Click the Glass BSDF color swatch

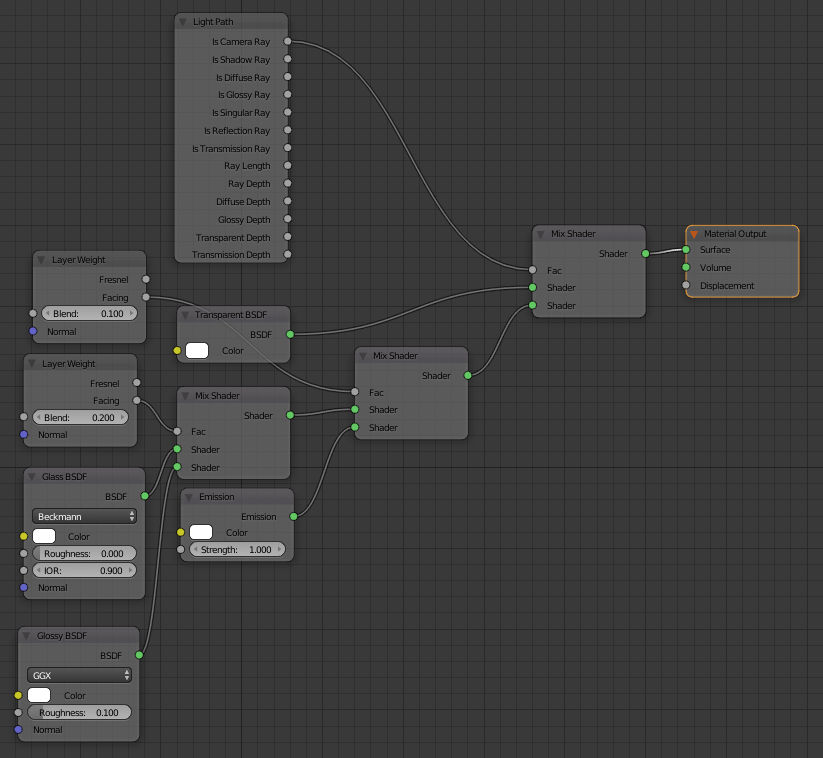click(44, 536)
